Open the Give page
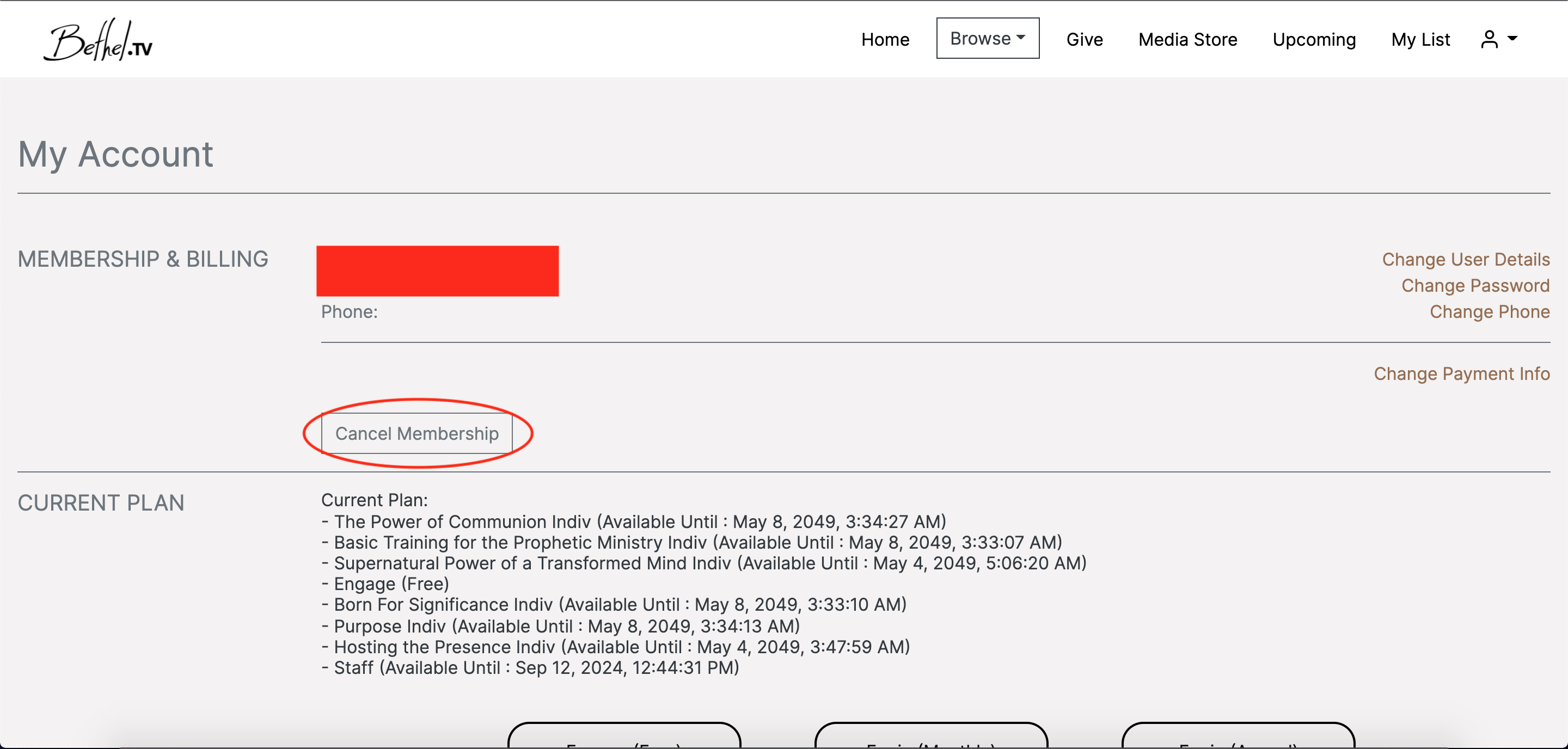Image resolution: width=1568 pixels, height=749 pixels. [x=1084, y=40]
